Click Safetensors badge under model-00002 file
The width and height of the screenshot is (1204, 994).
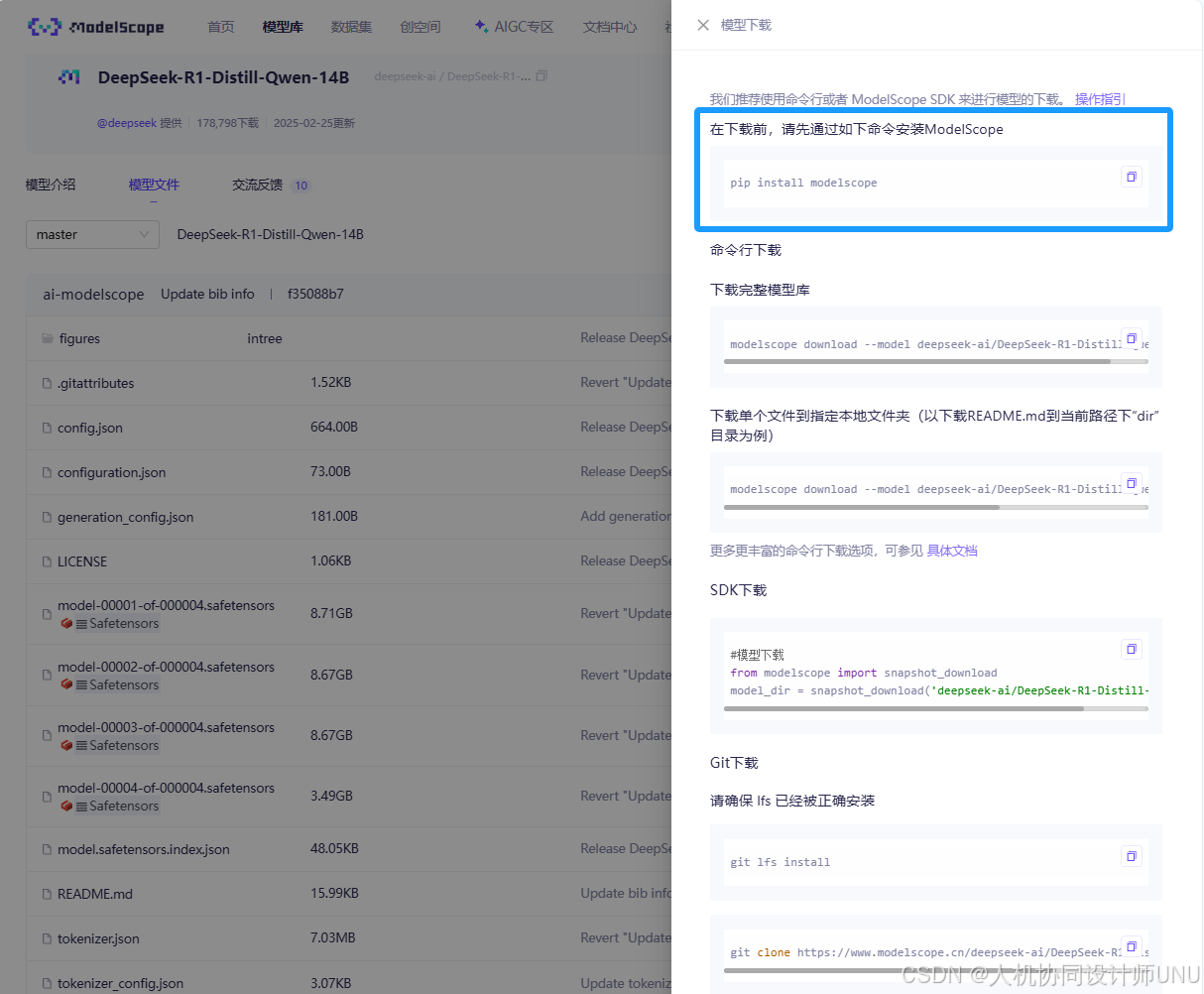[x=110, y=685]
